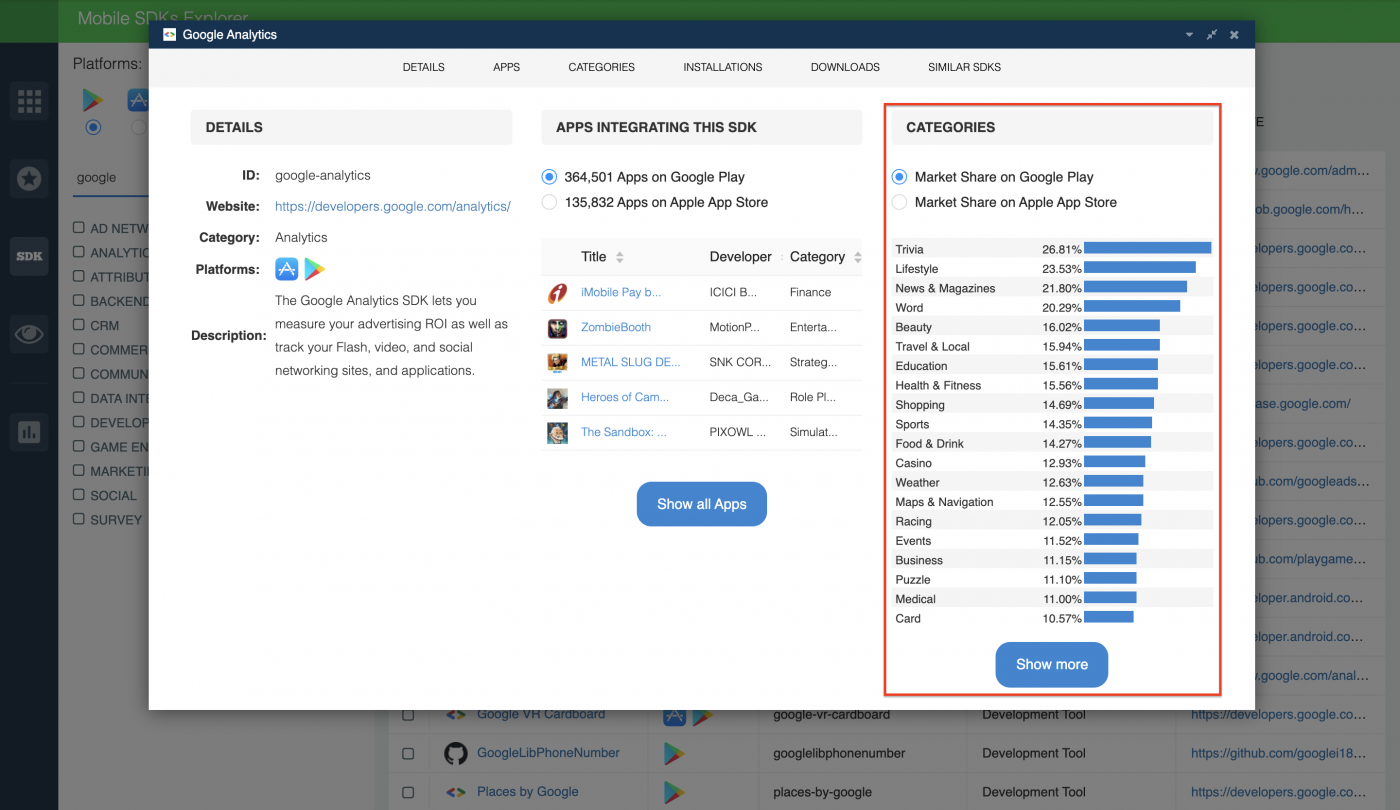Open the star favorites icon in sidebar
Screen dimensions: 1400x810
point(29,178)
